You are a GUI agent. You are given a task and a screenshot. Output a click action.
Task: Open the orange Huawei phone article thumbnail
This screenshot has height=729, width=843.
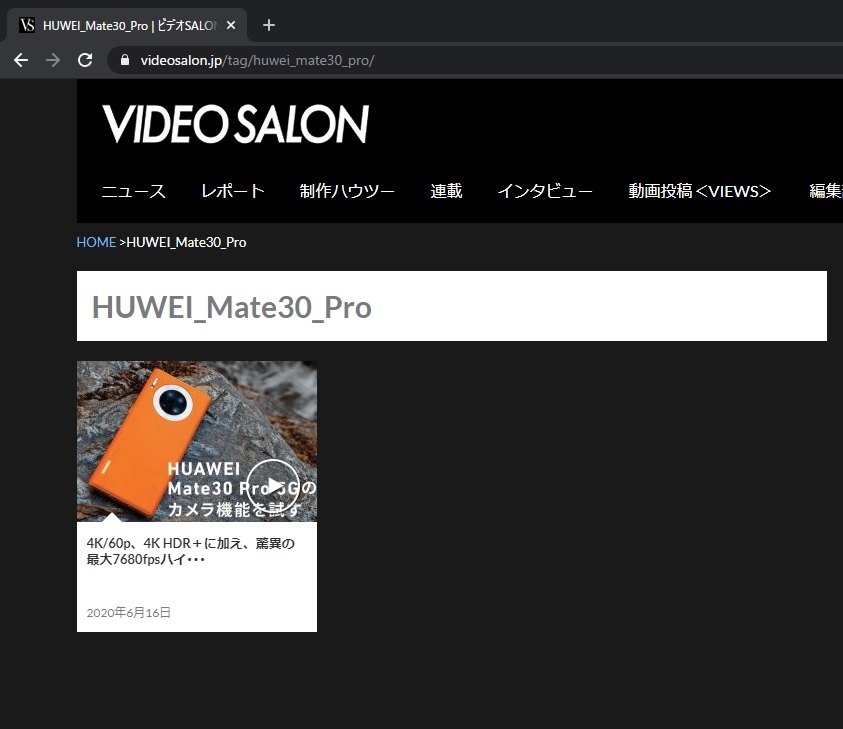197,441
